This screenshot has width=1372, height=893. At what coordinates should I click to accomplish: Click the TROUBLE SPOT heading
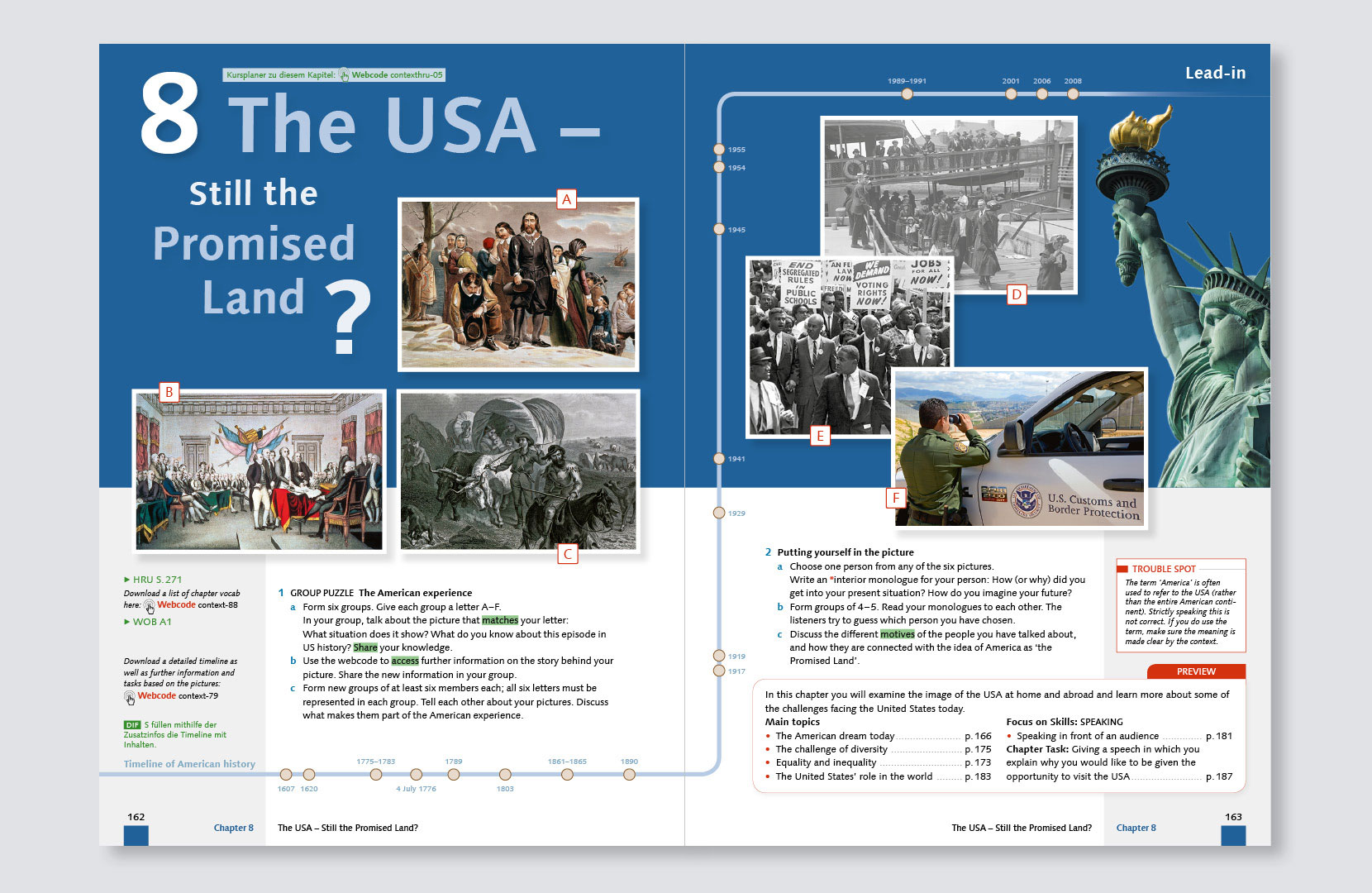[x=1163, y=569]
